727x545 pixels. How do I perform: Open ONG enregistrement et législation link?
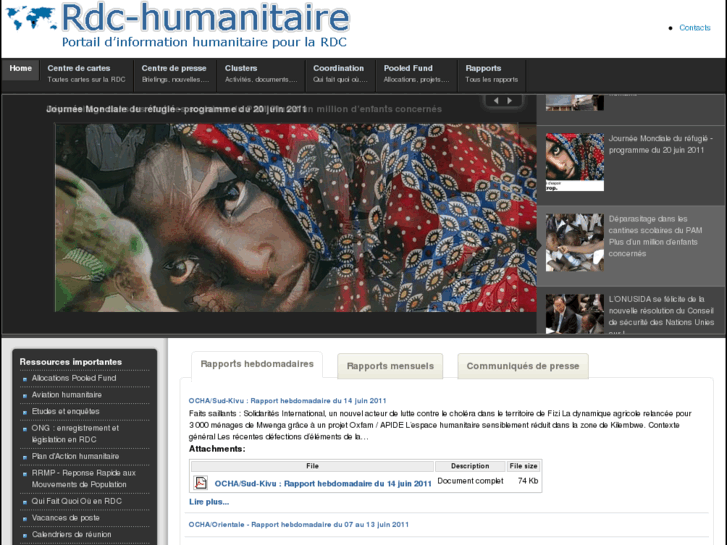(75, 434)
